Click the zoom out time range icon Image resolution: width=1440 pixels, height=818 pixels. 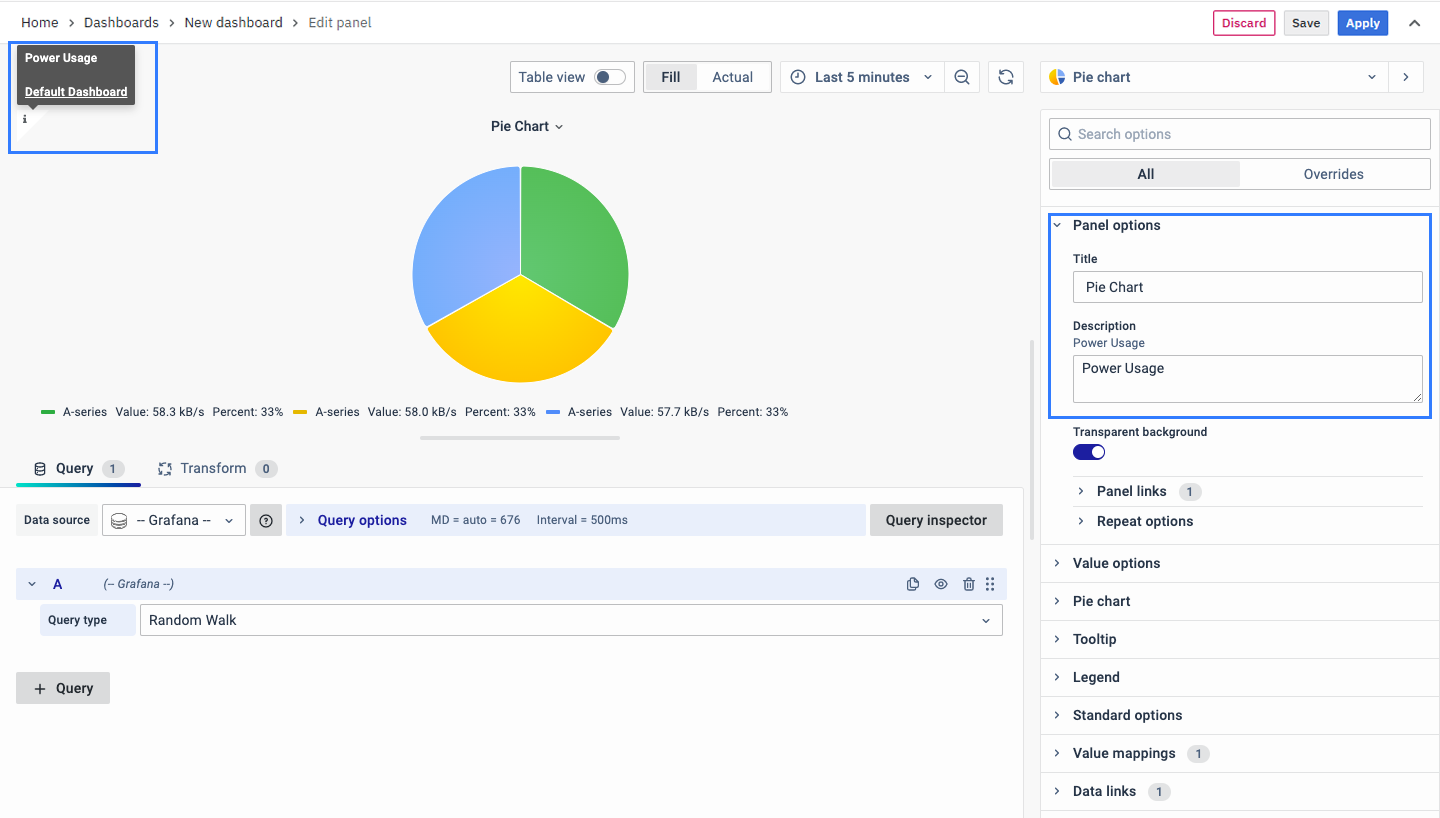coord(961,77)
